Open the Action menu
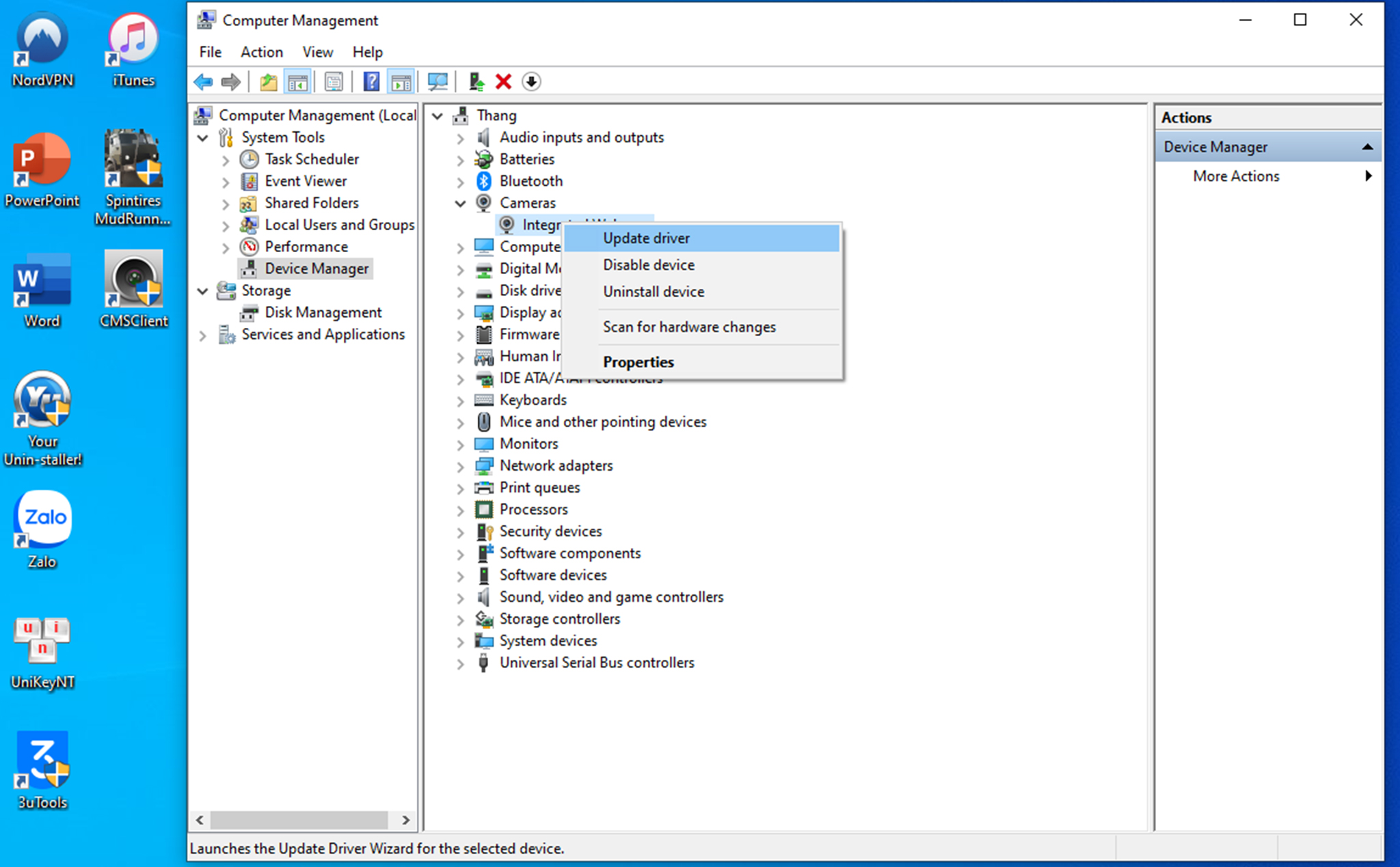 [261, 52]
